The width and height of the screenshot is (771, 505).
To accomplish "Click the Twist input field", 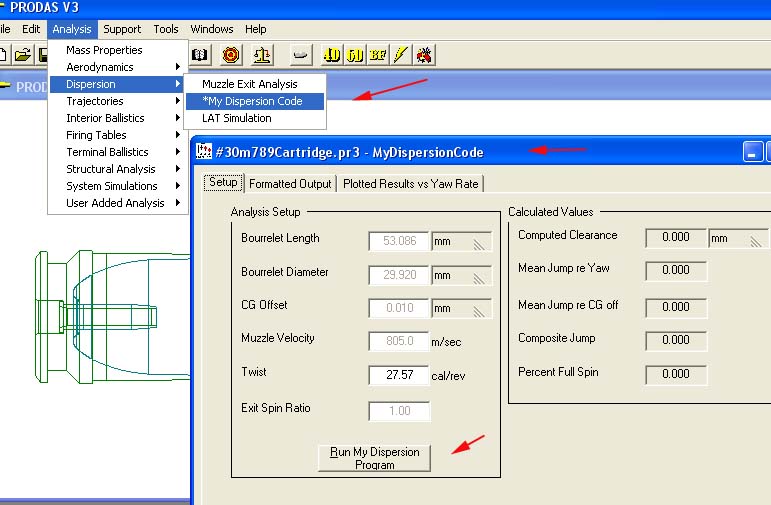I will 399,375.
